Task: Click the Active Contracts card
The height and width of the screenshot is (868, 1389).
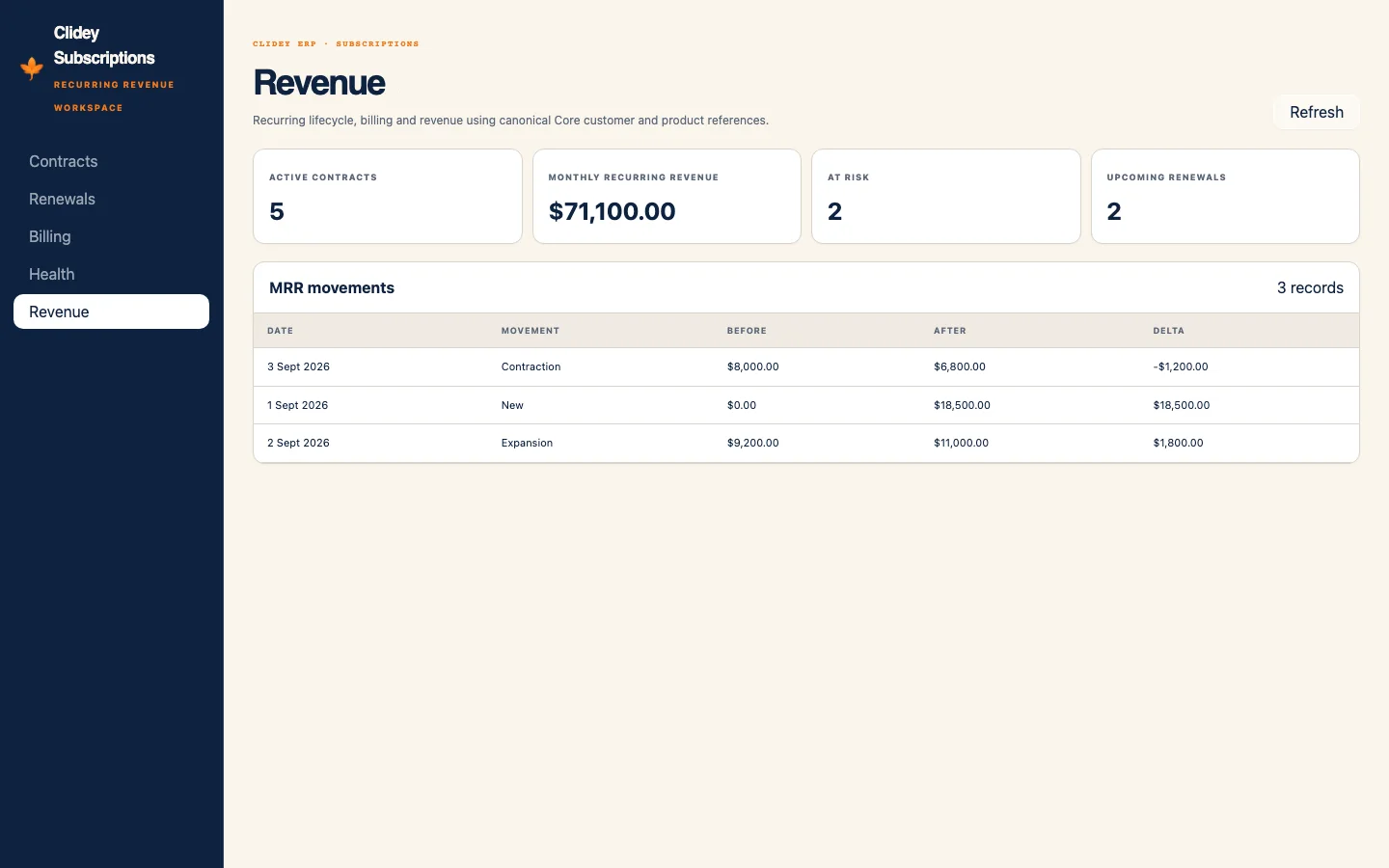Action: coord(388,196)
